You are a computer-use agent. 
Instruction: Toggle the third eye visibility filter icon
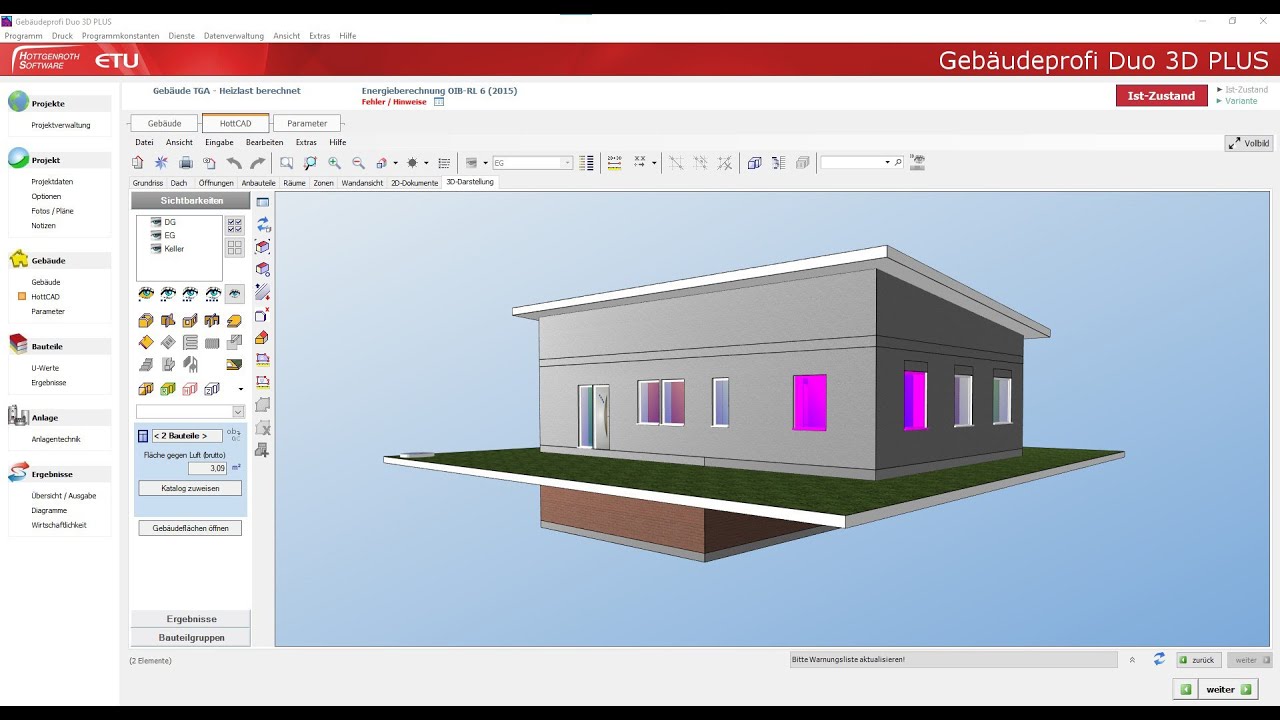coord(190,294)
